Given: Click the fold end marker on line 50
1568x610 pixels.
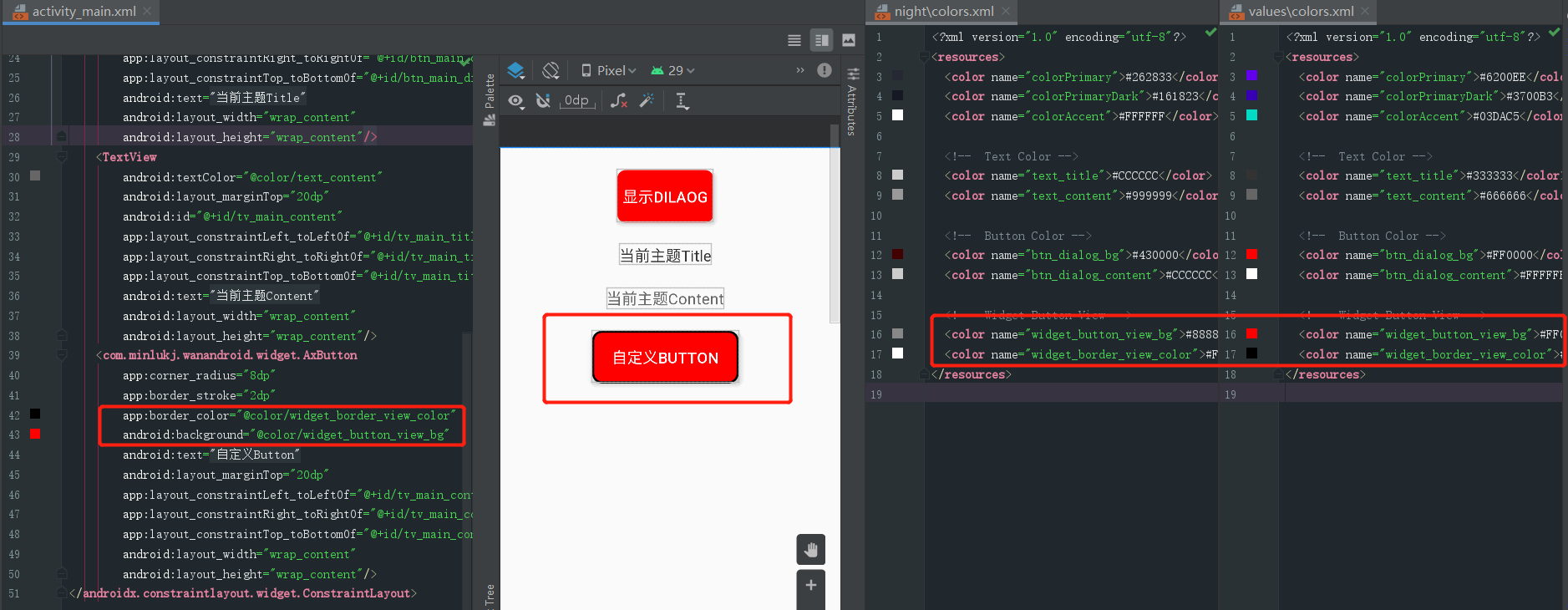Looking at the screenshot, I should [62, 573].
